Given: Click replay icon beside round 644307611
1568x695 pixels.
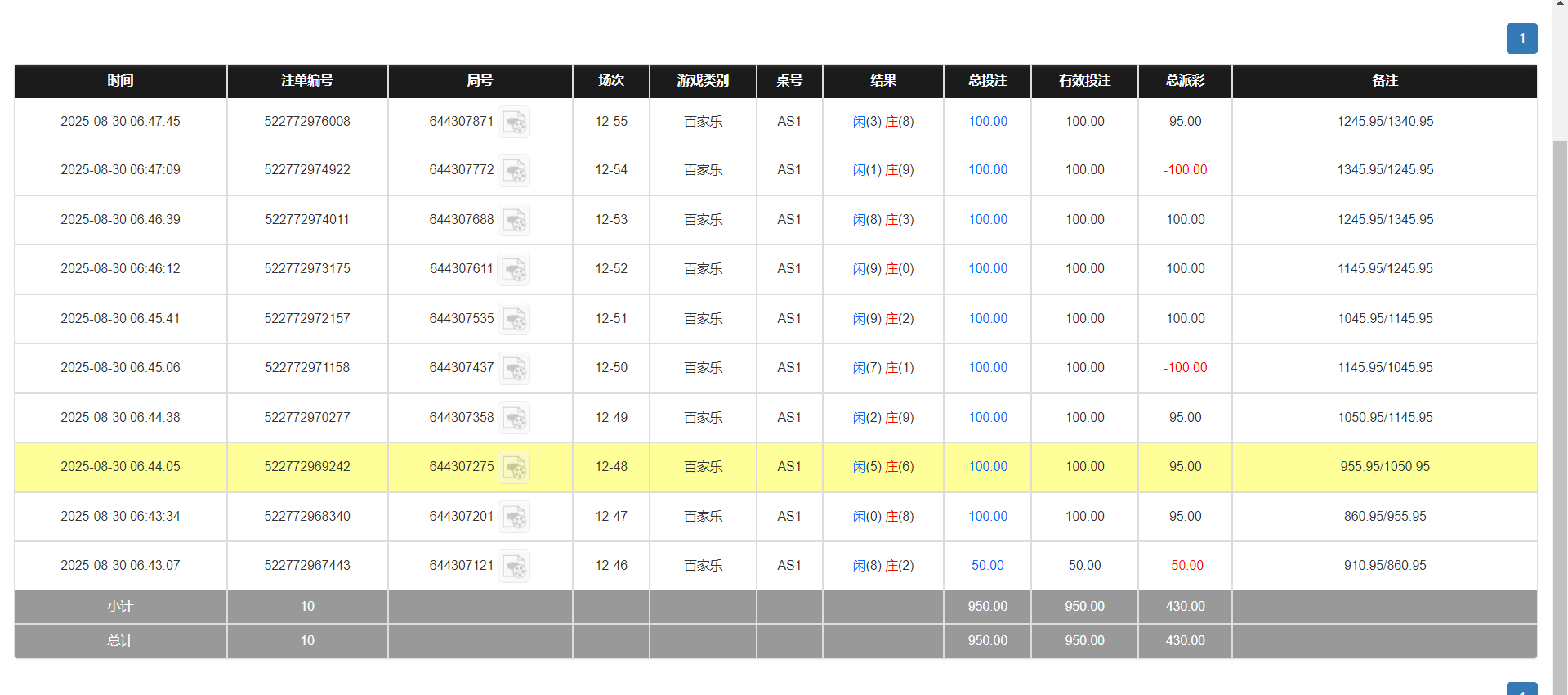Looking at the screenshot, I should point(514,270).
